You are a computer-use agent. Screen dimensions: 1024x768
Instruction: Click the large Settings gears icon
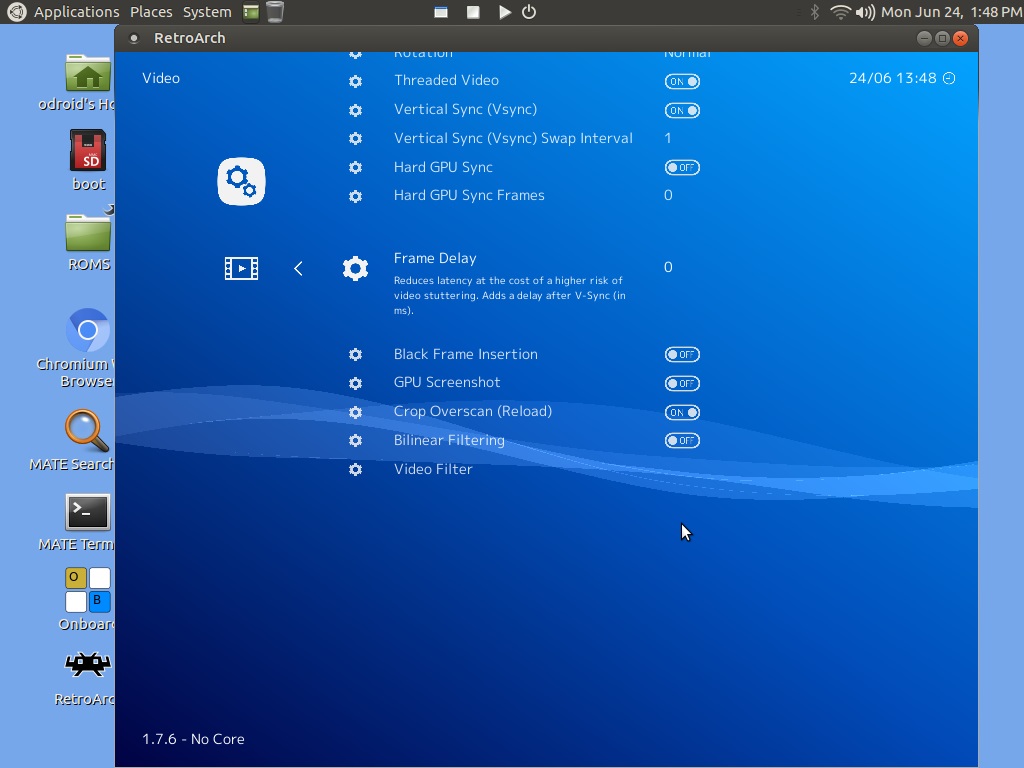pos(241,182)
